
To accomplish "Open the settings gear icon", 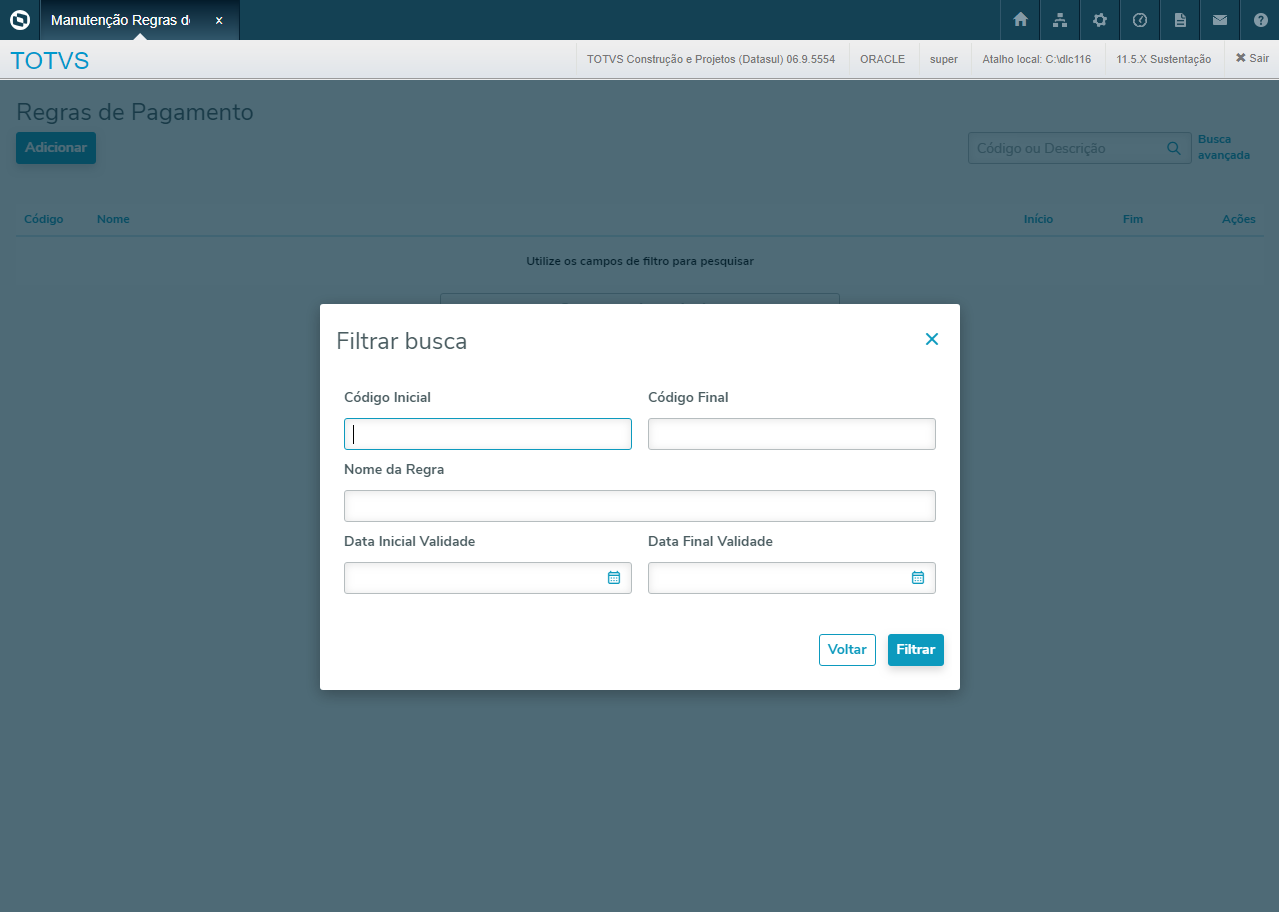I will point(1100,20).
